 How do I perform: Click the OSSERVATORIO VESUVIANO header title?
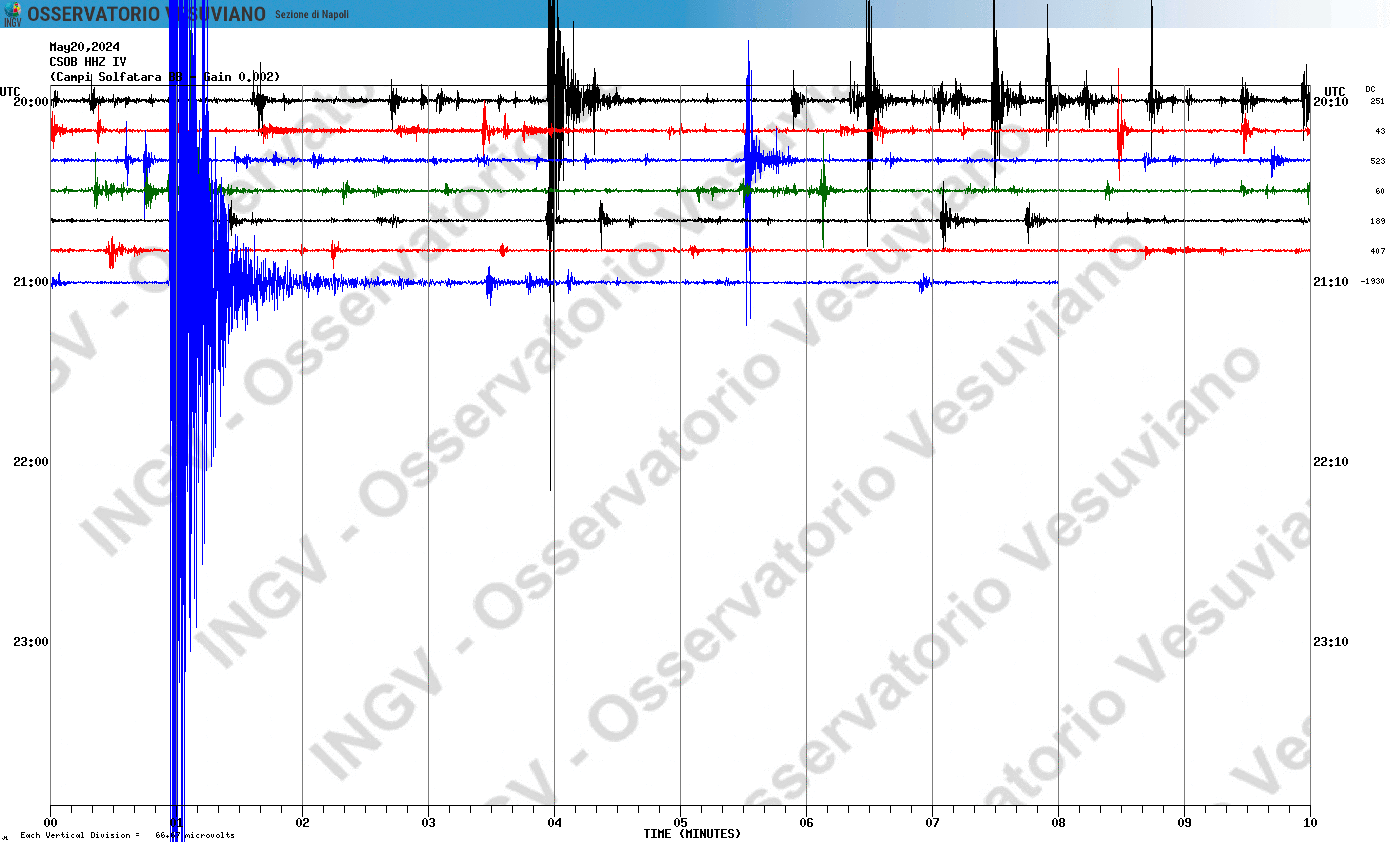click(146, 14)
